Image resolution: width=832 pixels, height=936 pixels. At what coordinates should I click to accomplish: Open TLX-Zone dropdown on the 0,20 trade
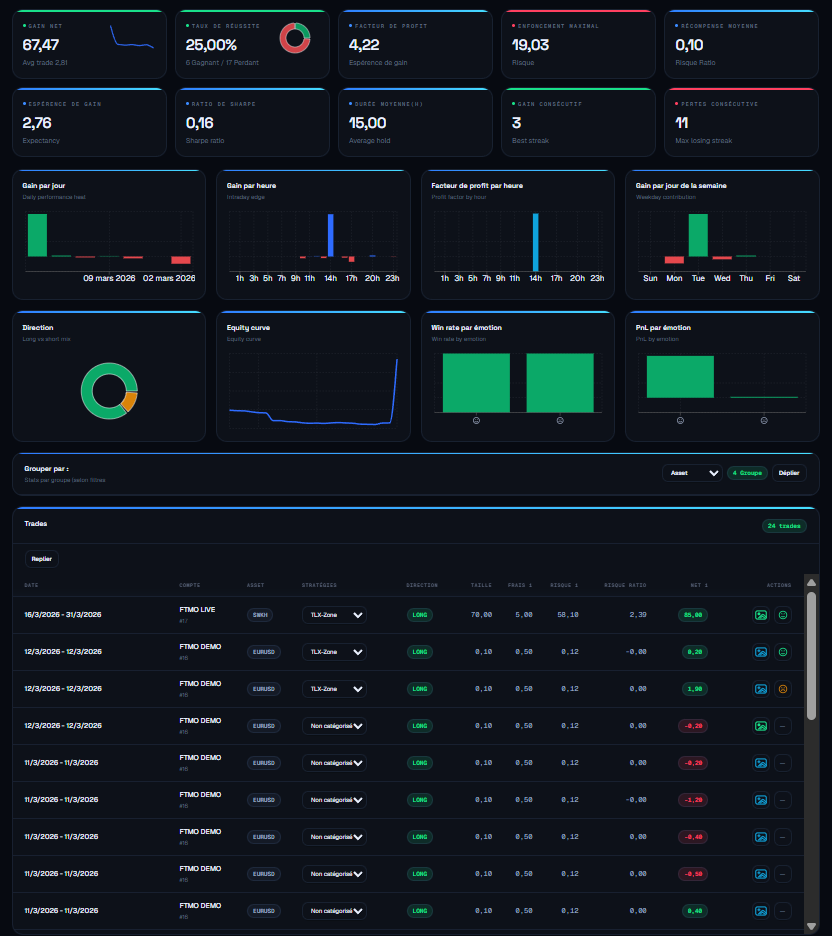pyautogui.click(x=334, y=652)
